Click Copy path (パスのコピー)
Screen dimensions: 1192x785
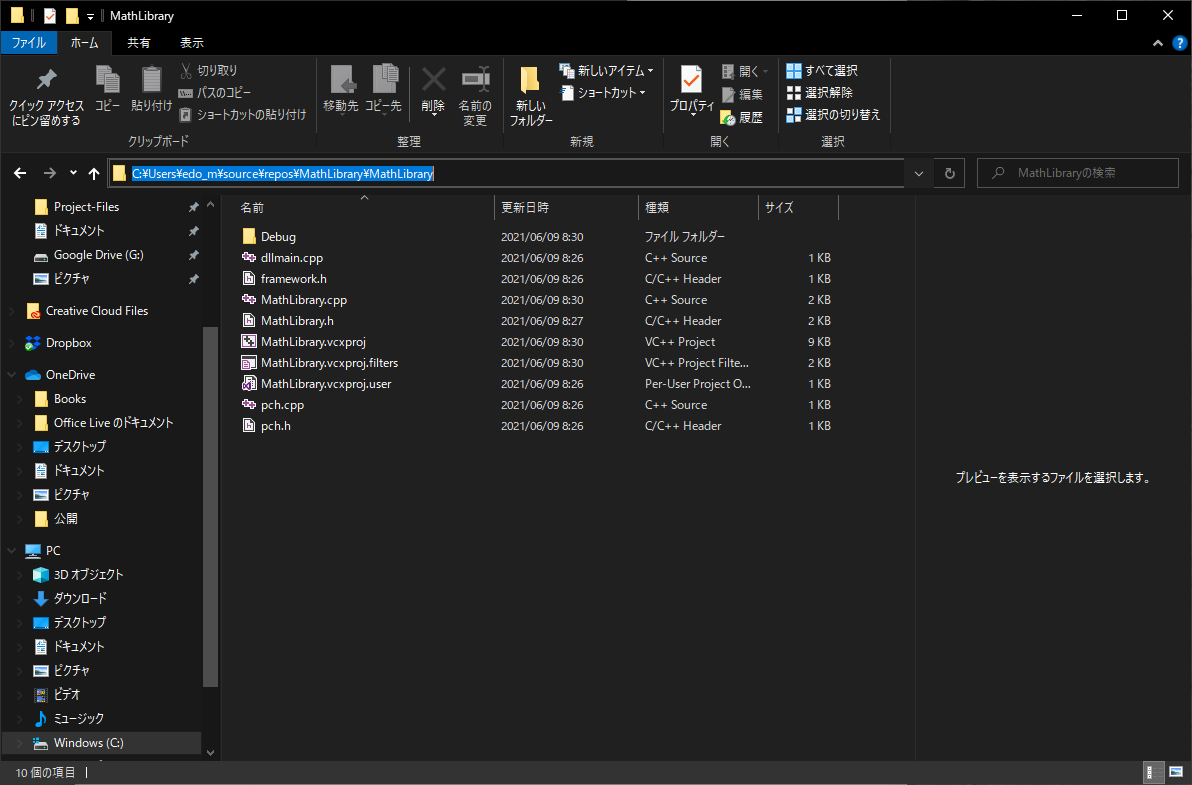[x=214, y=93]
